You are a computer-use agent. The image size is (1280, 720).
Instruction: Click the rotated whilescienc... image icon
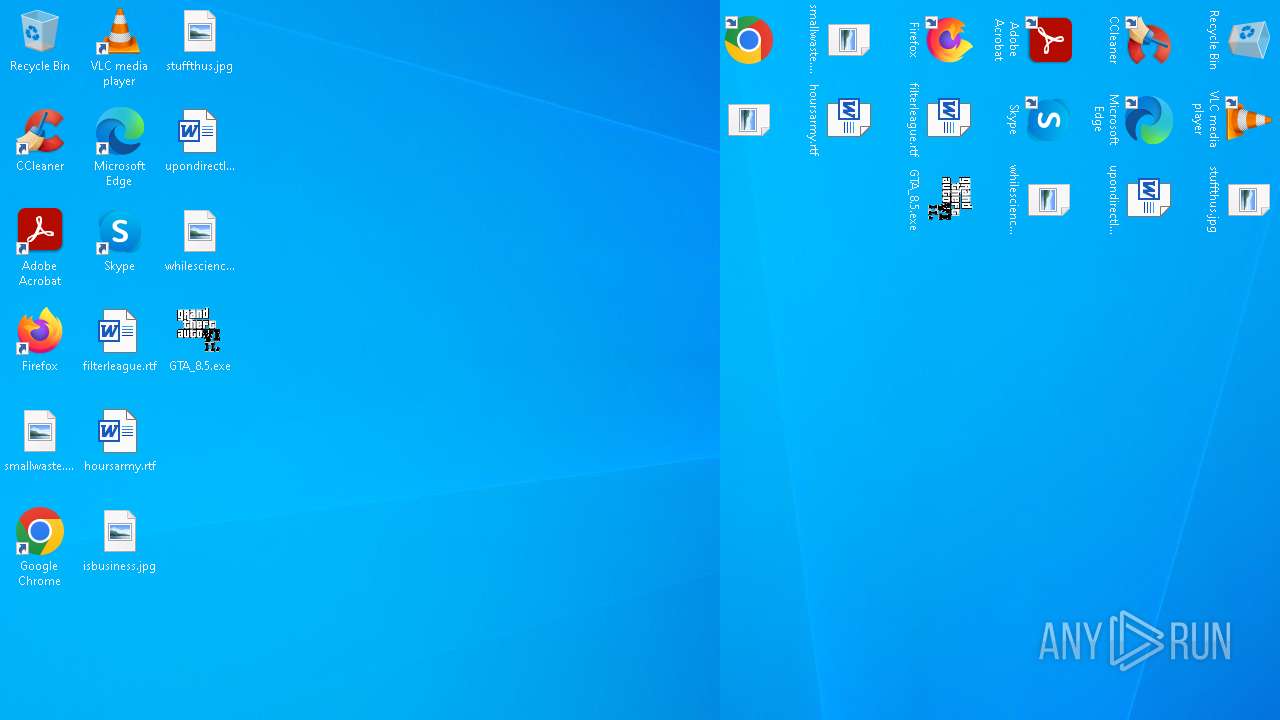pyautogui.click(x=1048, y=200)
